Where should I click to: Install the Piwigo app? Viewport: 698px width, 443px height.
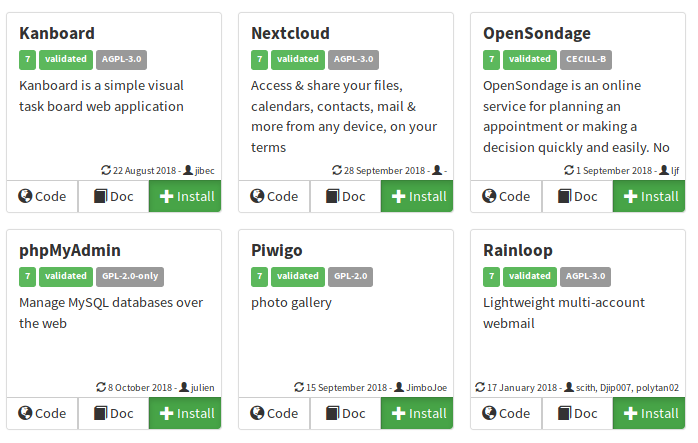pyautogui.click(x=417, y=413)
